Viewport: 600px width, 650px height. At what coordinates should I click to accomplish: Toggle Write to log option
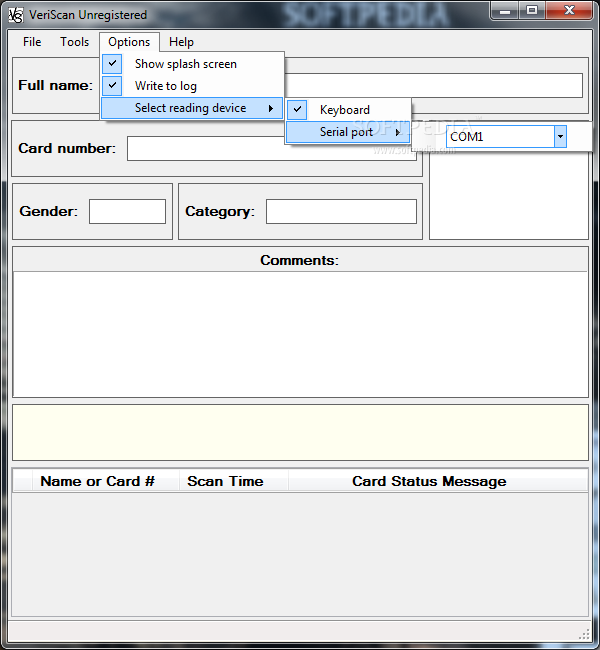[192, 86]
